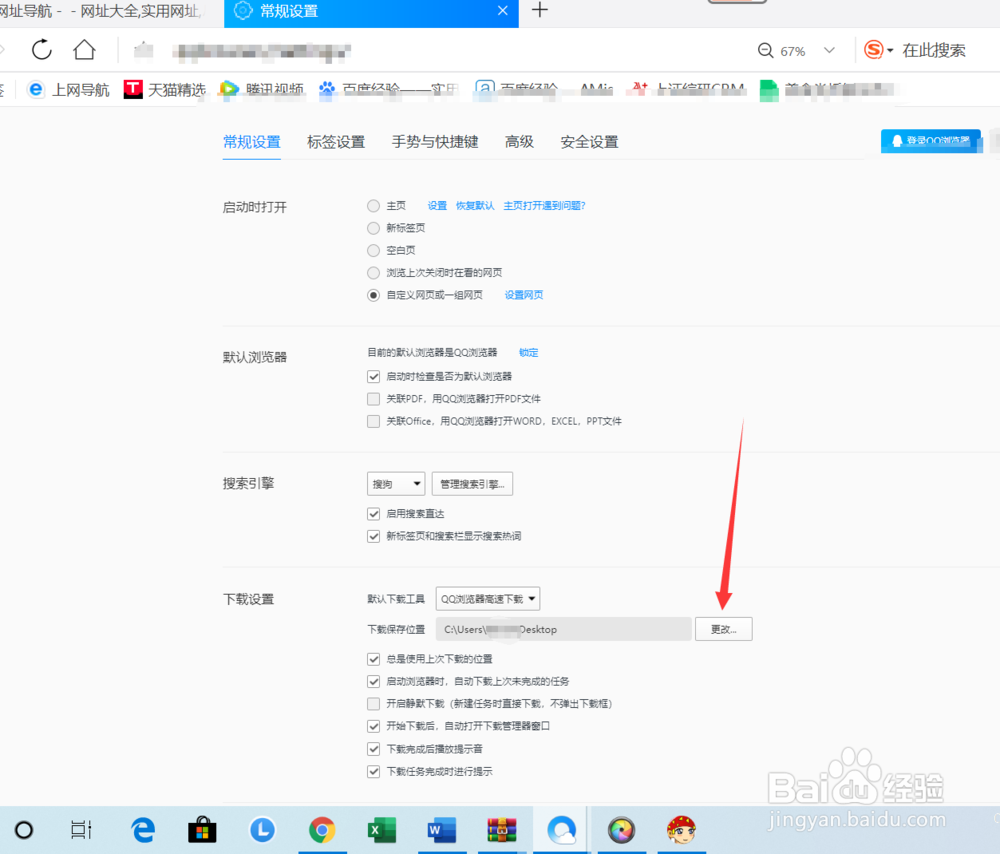Open the 腾讯视频 bookmark
The width and height of the screenshot is (1000, 854).
click(x=261, y=90)
